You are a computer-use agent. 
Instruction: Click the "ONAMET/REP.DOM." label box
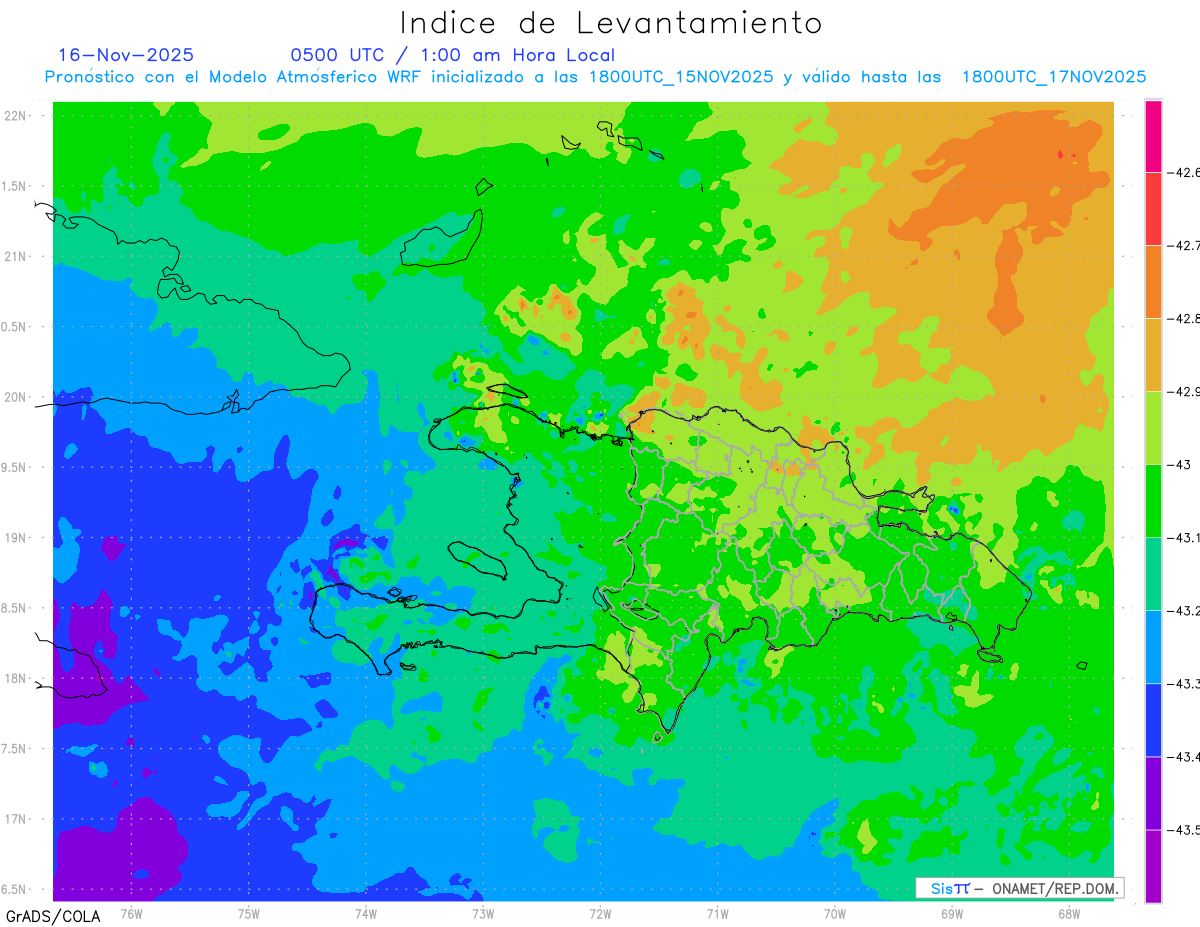point(1019,888)
